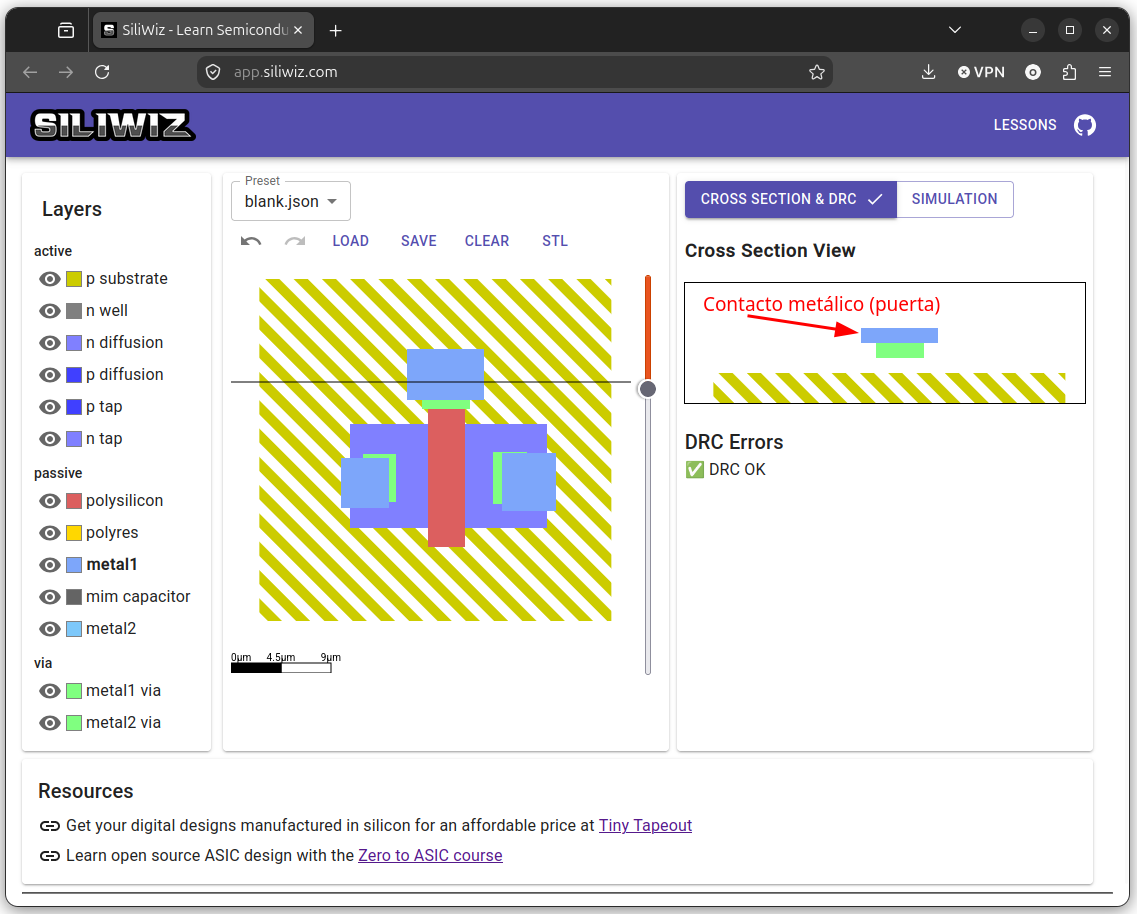Toggle the metal1 via eye icon
Image resolution: width=1137 pixels, height=914 pixels.
pyautogui.click(x=49, y=691)
